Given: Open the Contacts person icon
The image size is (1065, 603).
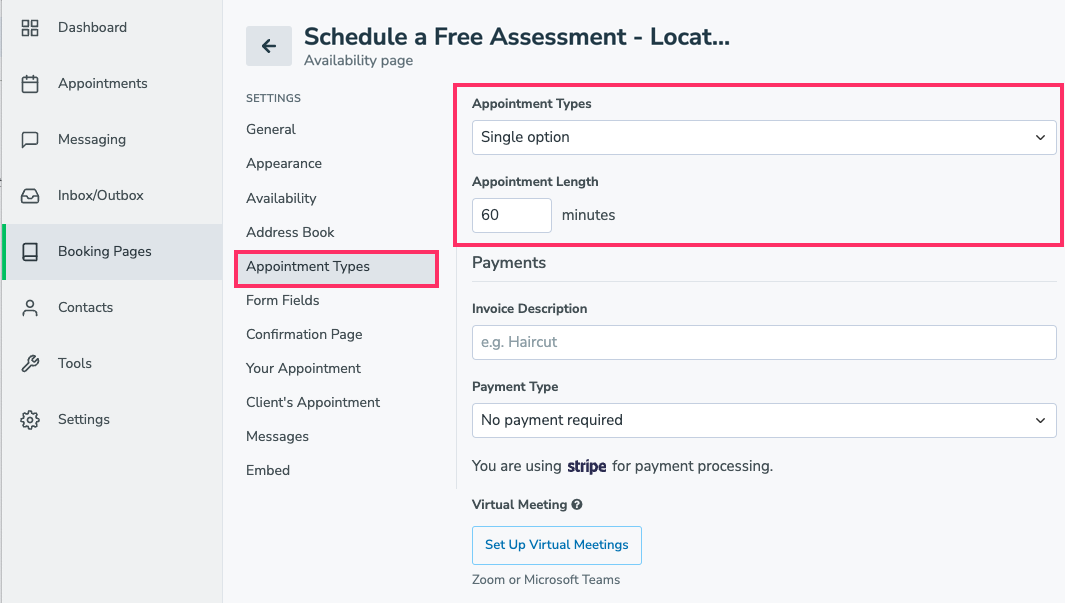Looking at the screenshot, I should click(30, 308).
